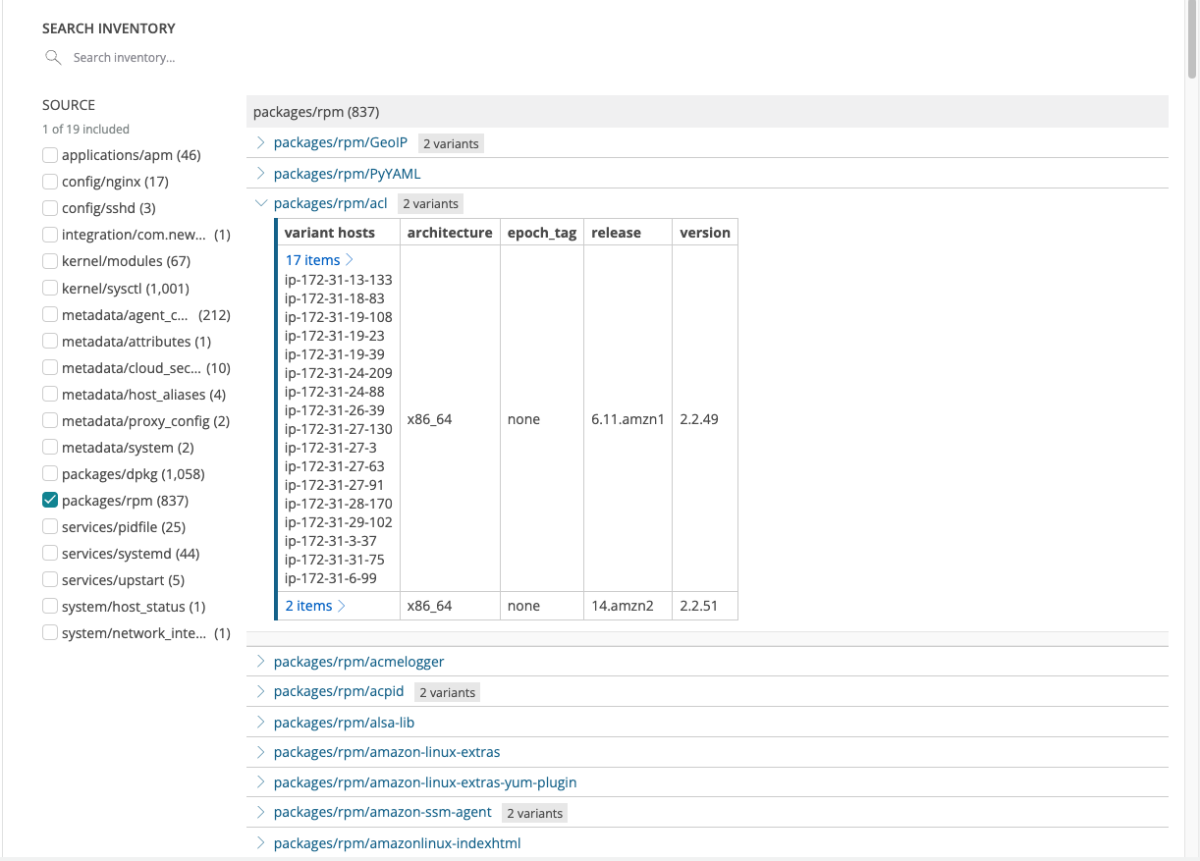Check the kernel/sysctl source checkbox

click(50, 288)
